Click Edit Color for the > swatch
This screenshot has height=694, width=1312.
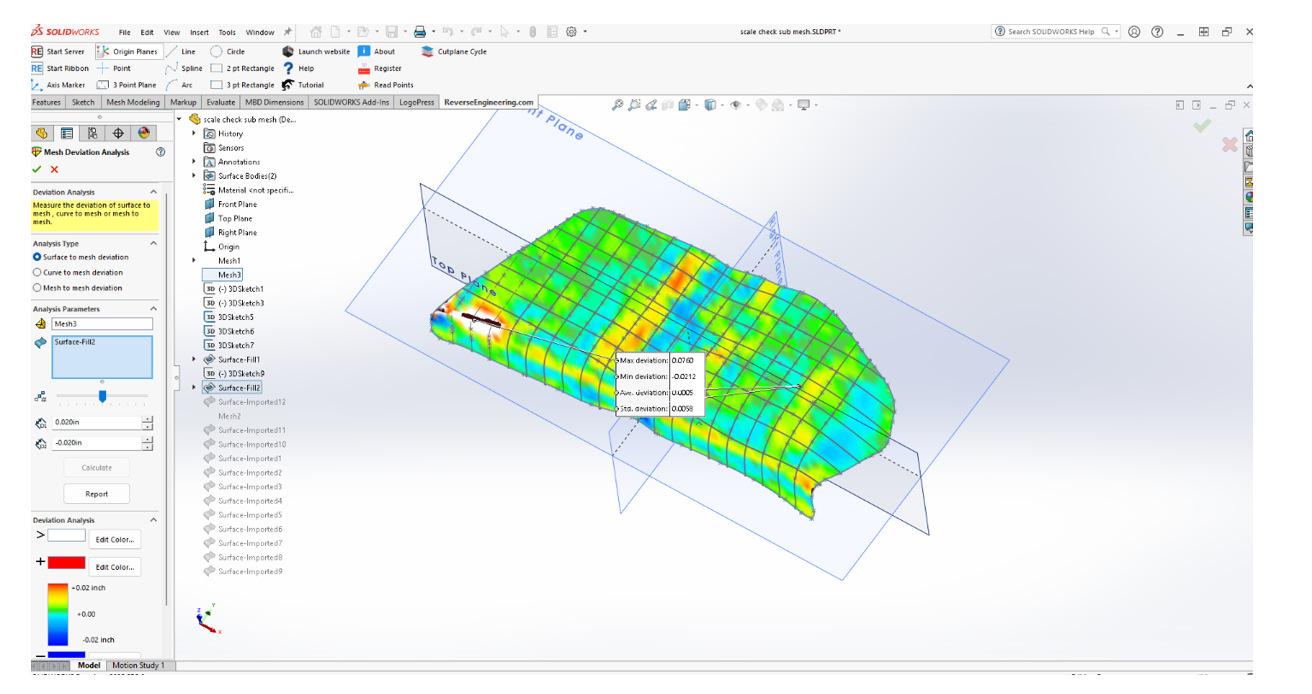[x=115, y=539]
